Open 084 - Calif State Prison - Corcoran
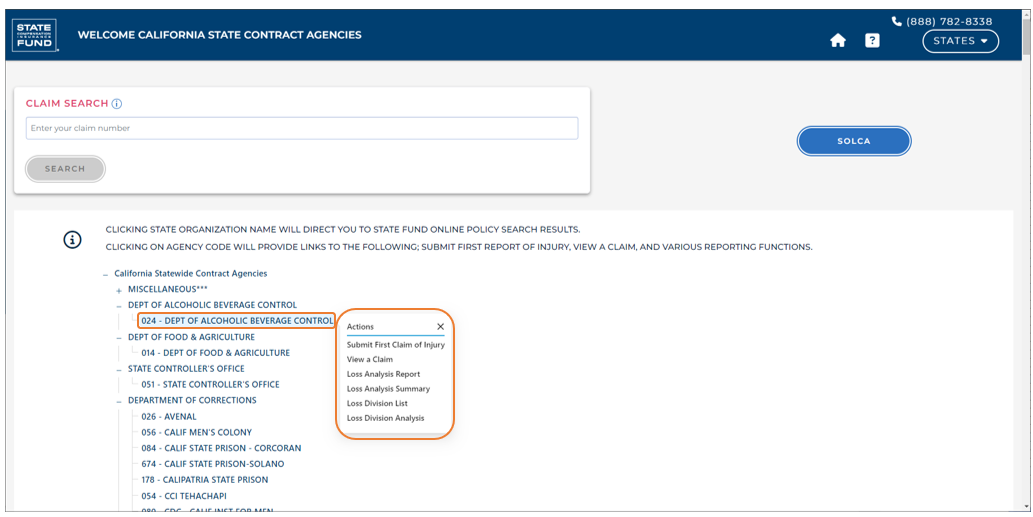The width and height of the screenshot is (1033, 517). 221,448
